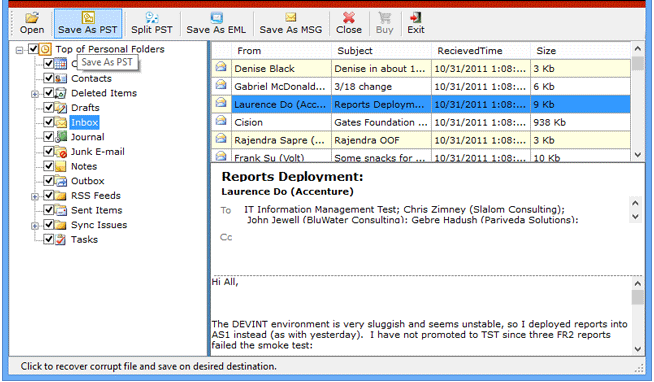Click the Top of Personal Folders icon

coord(45,49)
